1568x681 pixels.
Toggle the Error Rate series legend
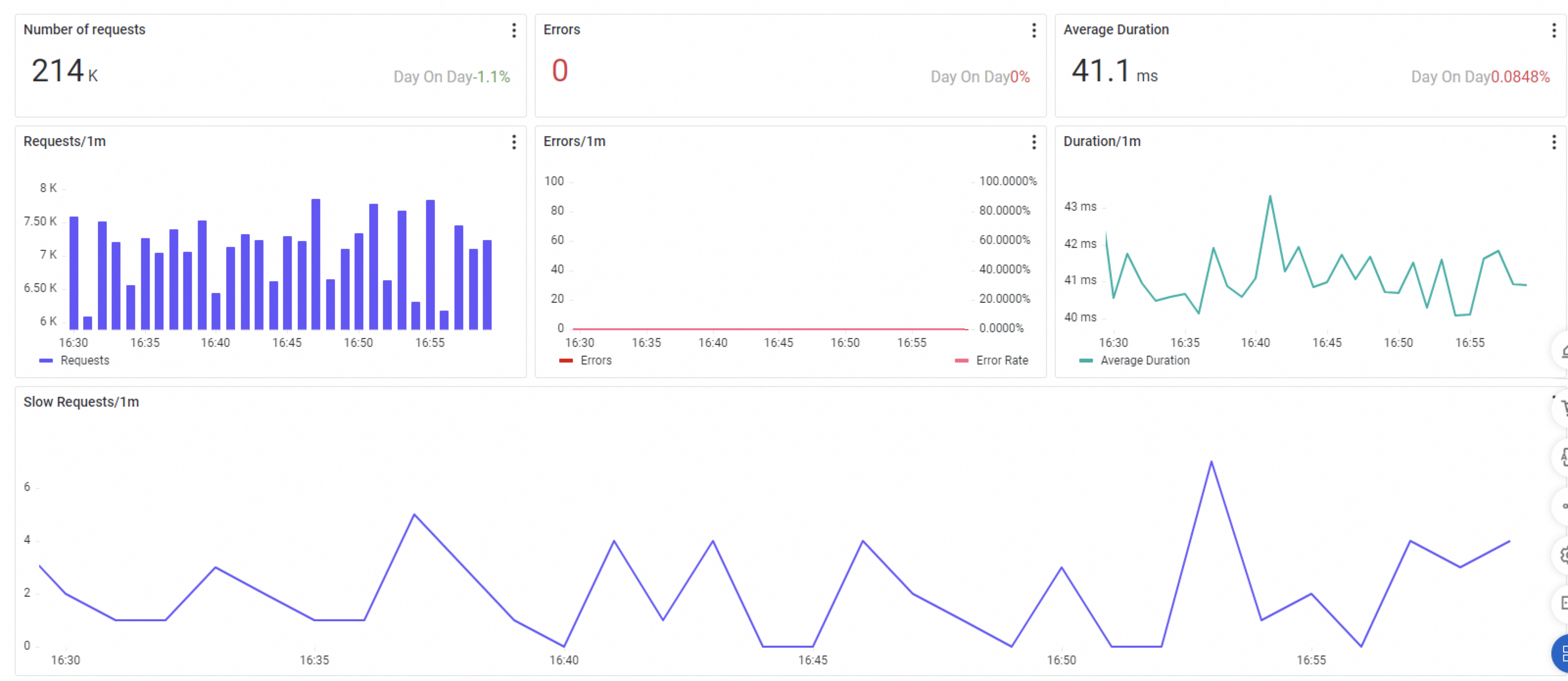pos(992,361)
